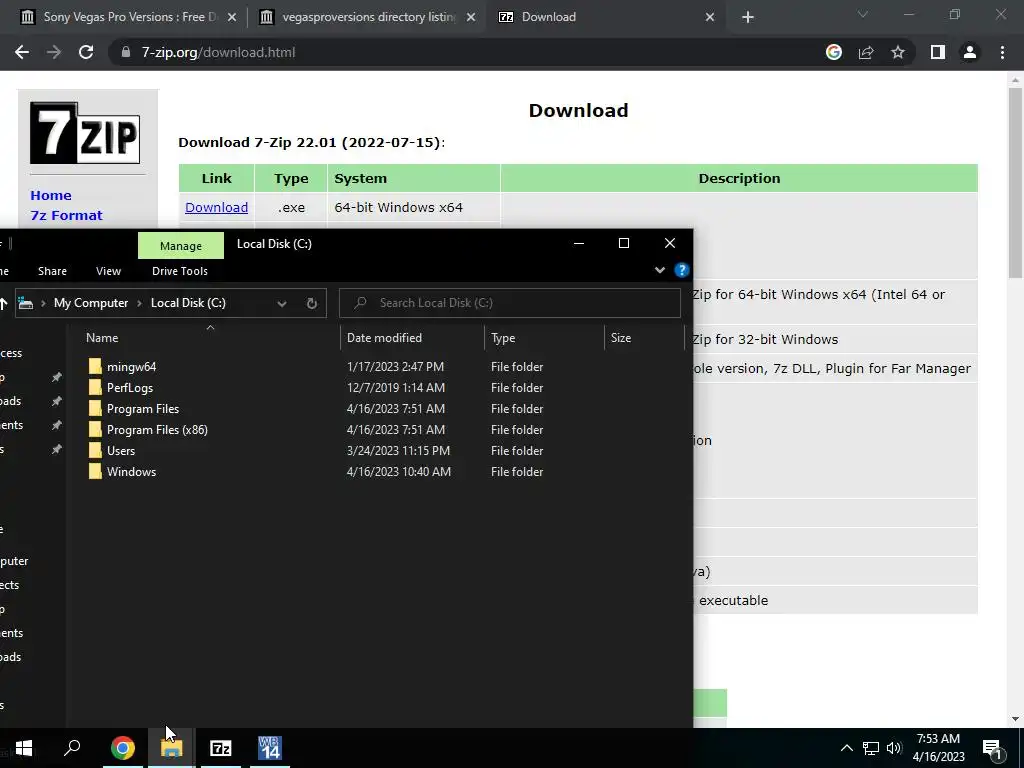
Task: Bookmark this page with star icon
Action: [898, 52]
